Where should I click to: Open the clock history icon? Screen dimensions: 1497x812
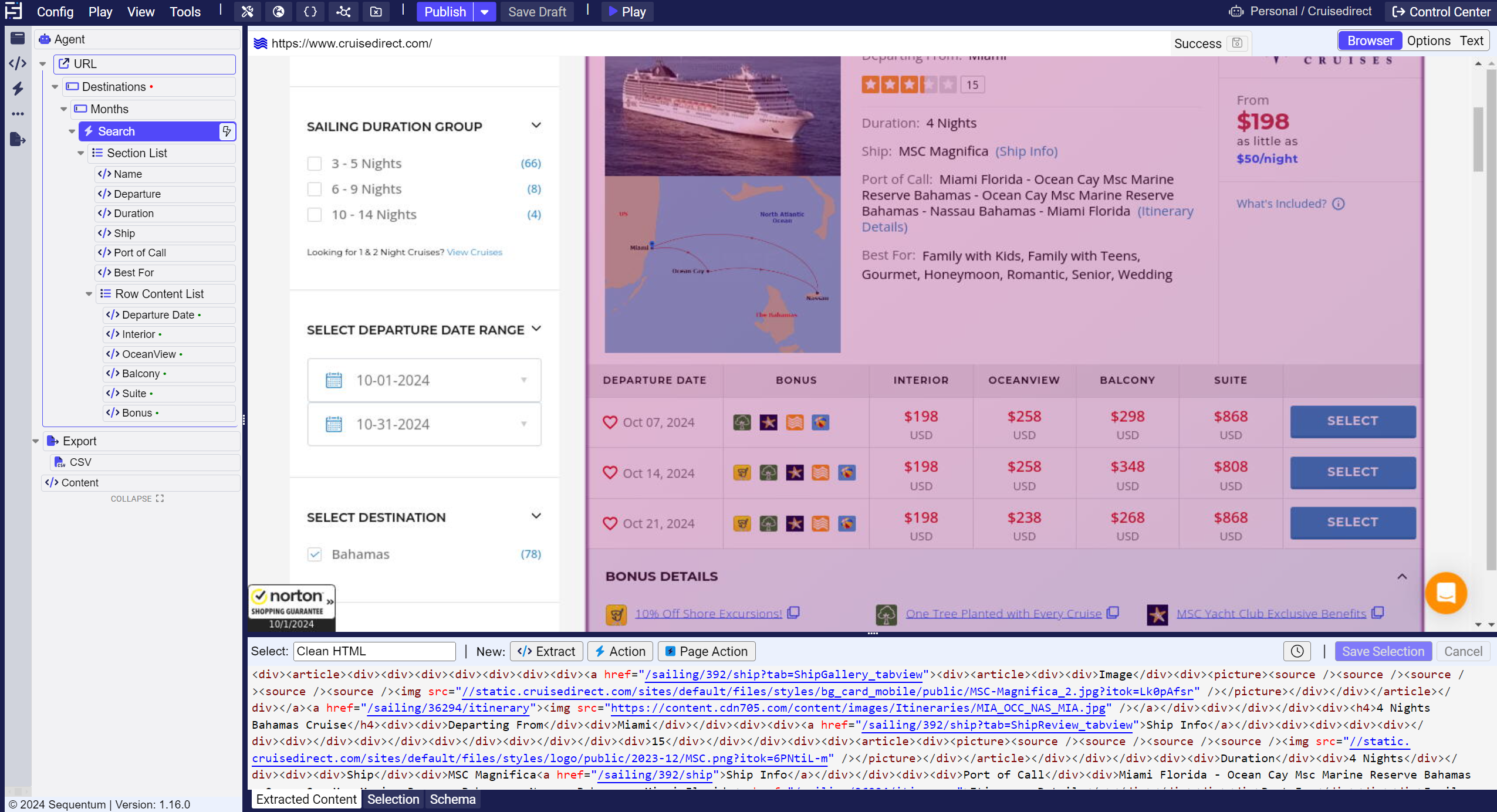tap(1297, 651)
